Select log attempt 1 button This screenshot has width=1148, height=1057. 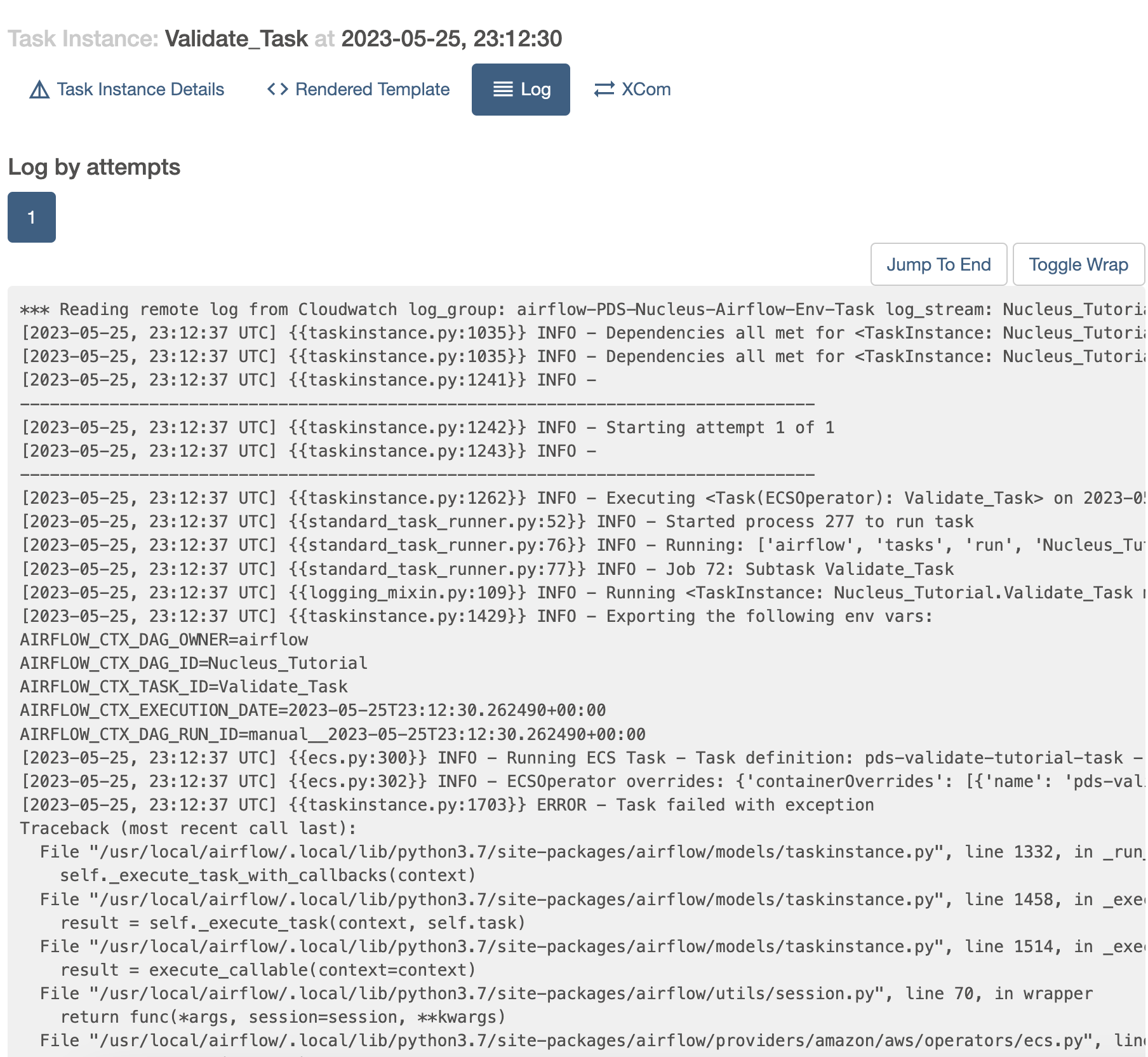(32, 217)
